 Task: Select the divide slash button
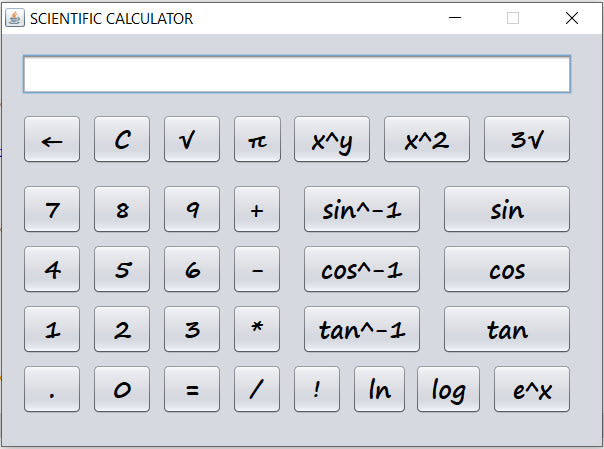pos(257,389)
